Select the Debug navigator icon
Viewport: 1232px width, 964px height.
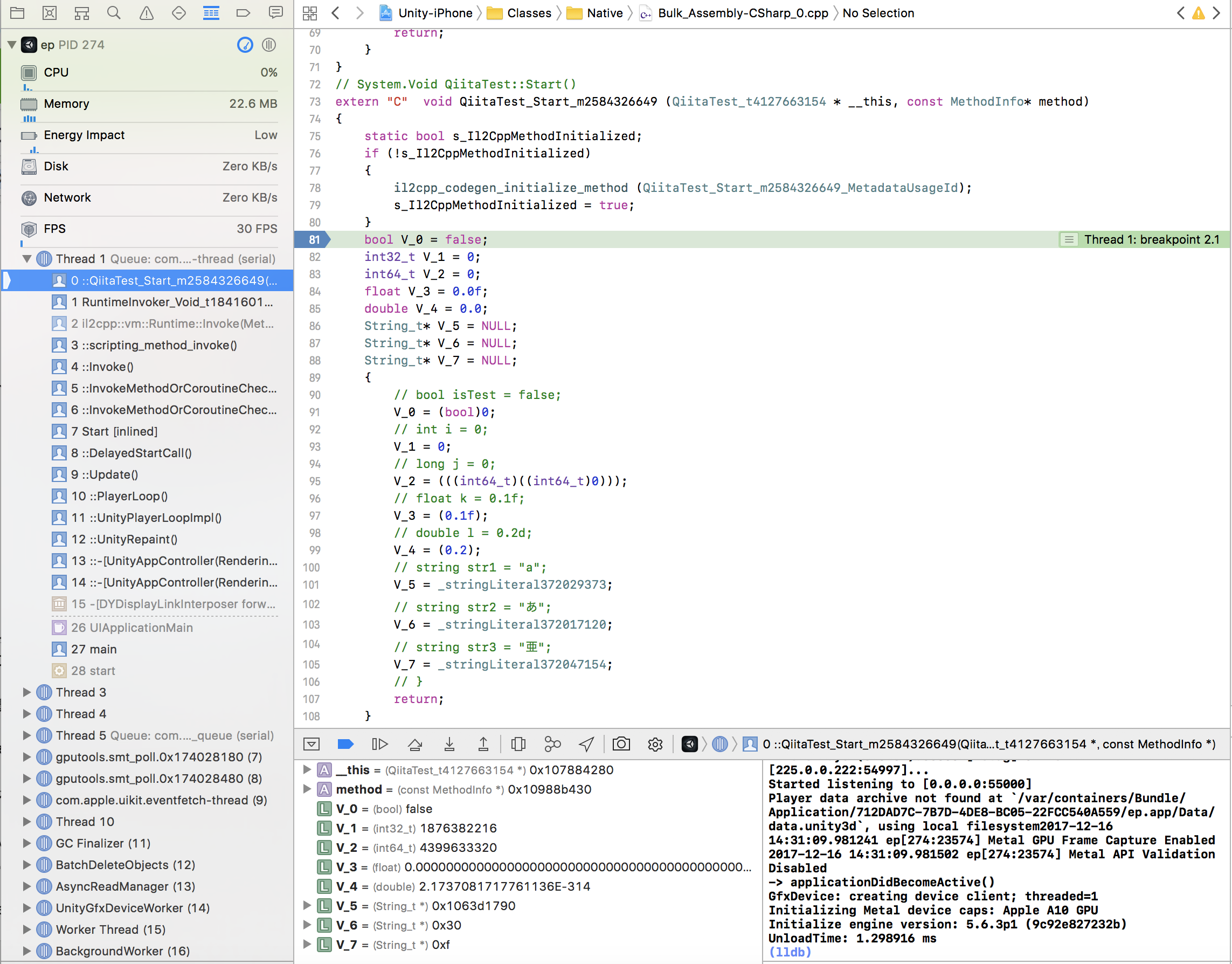211,13
